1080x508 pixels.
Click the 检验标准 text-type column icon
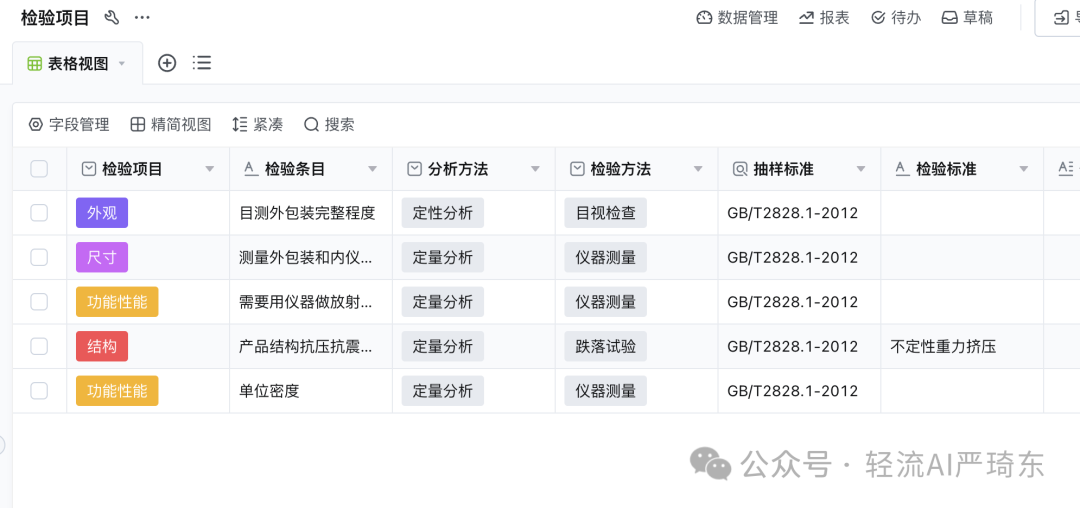click(902, 169)
